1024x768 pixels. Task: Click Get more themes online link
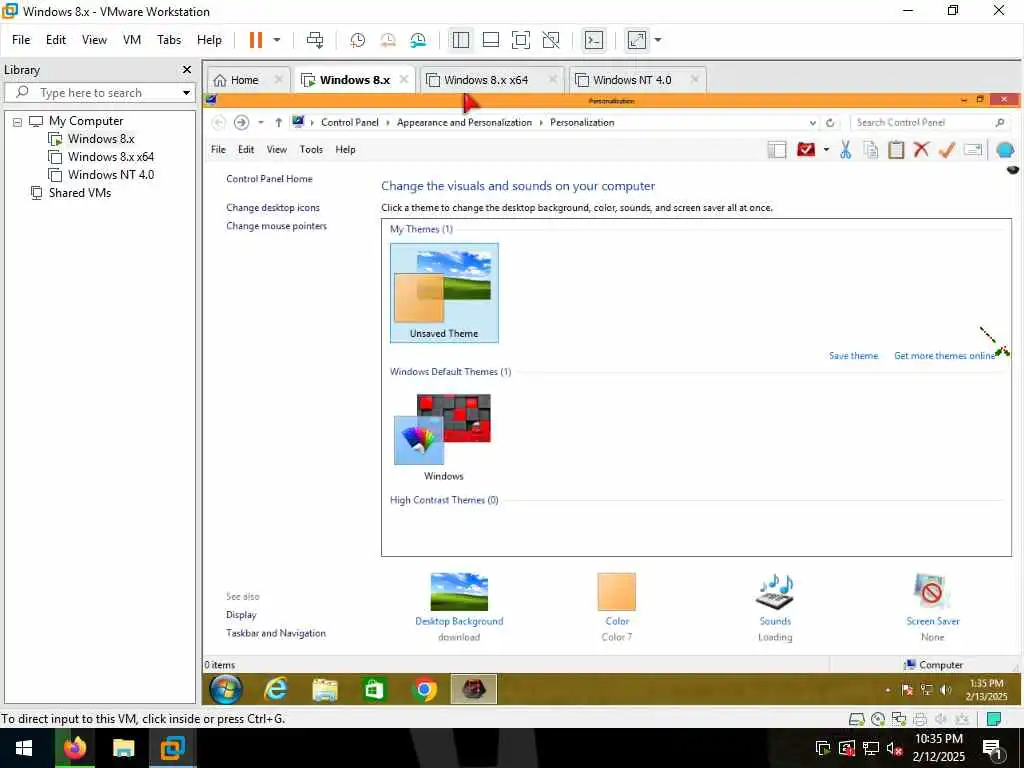click(x=944, y=356)
